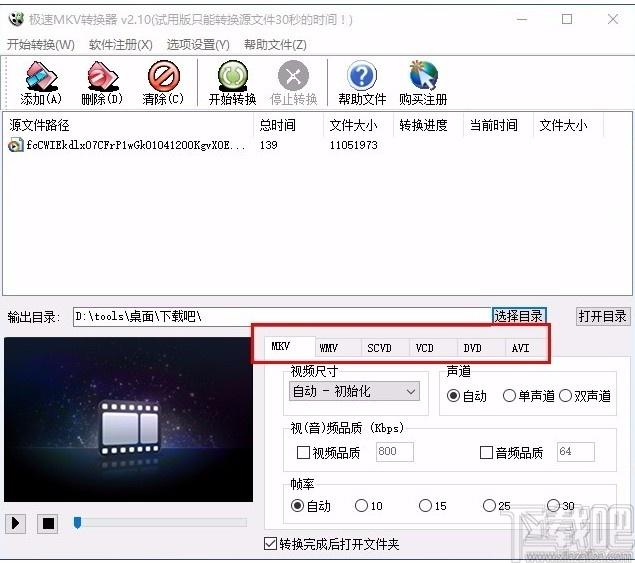Select frame rate 10
The width and height of the screenshot is (635, 563).
point(361,505)
